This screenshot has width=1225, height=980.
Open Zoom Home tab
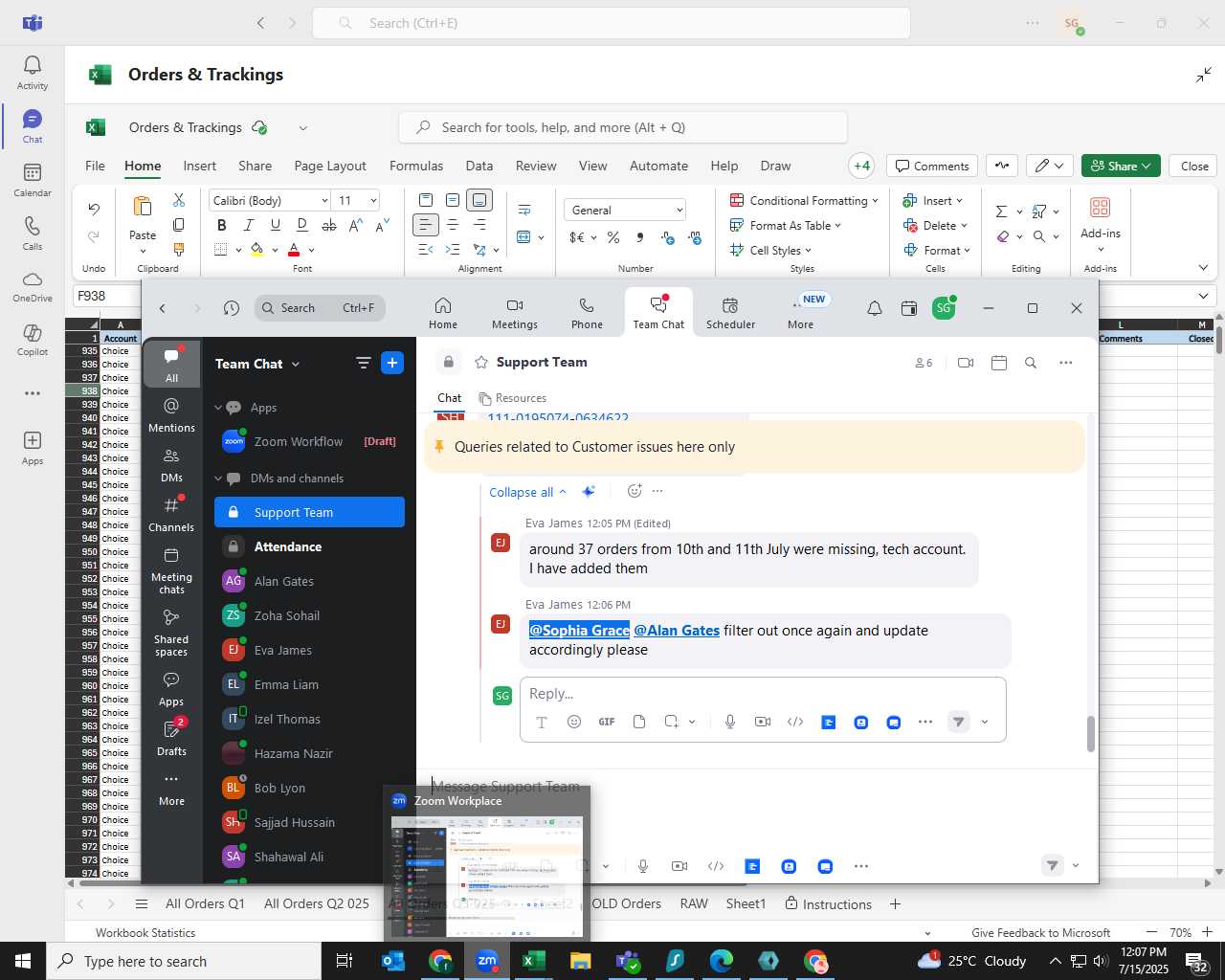(443, 313)
